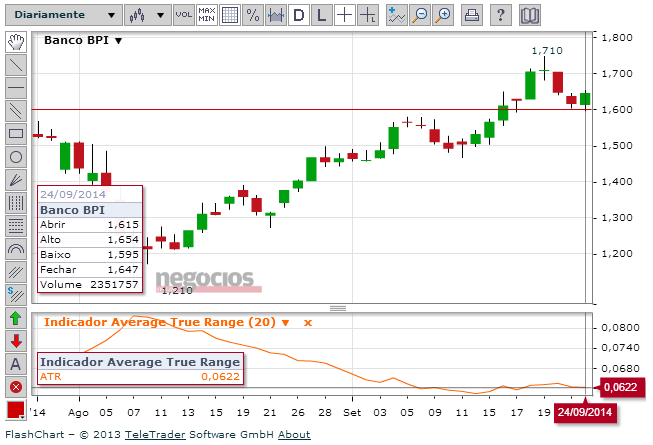Enable the crosshair cursor
This screenshot has width=653, height=445.
(x=344, y=15)
